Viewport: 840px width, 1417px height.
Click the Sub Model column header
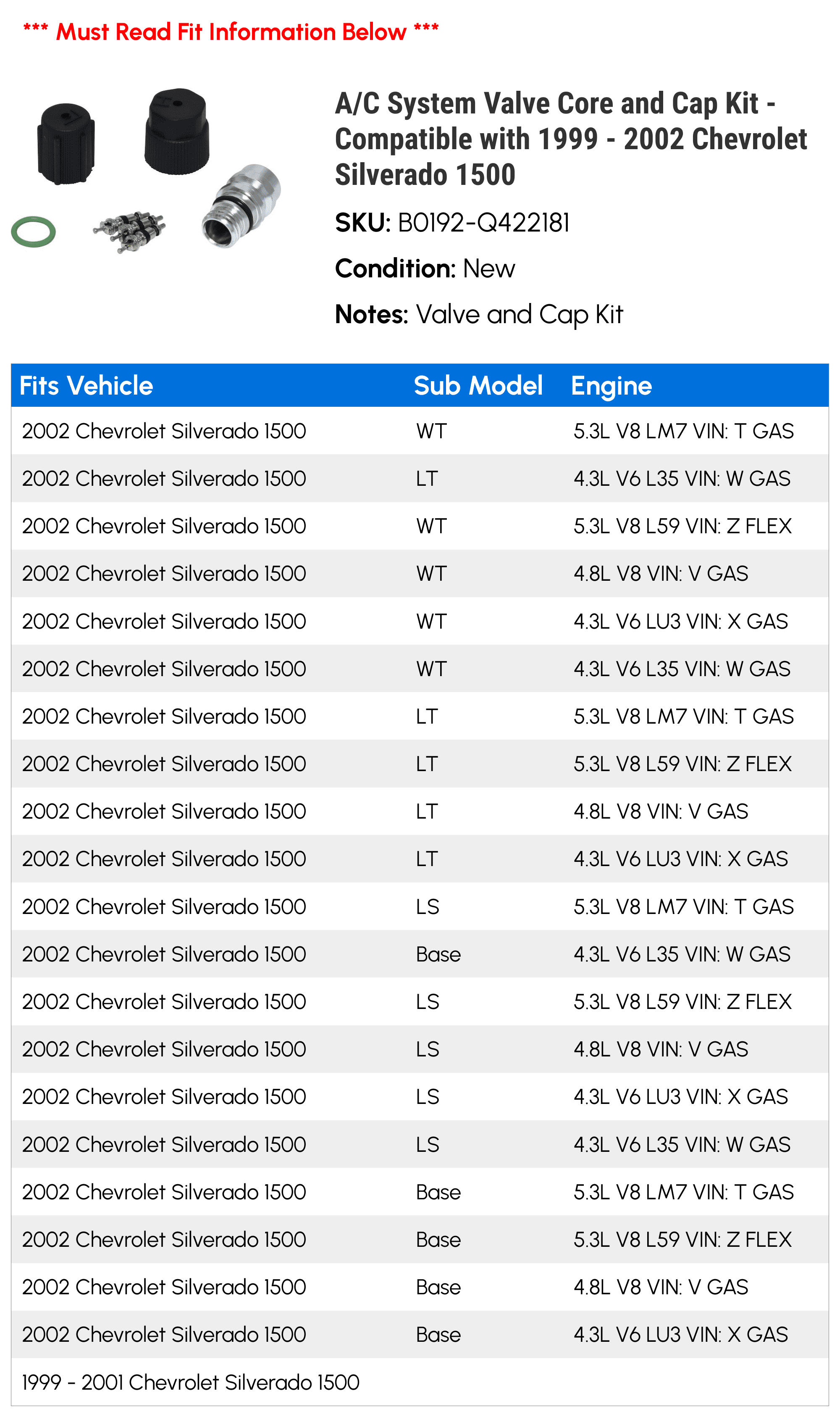tap(478, 386)
